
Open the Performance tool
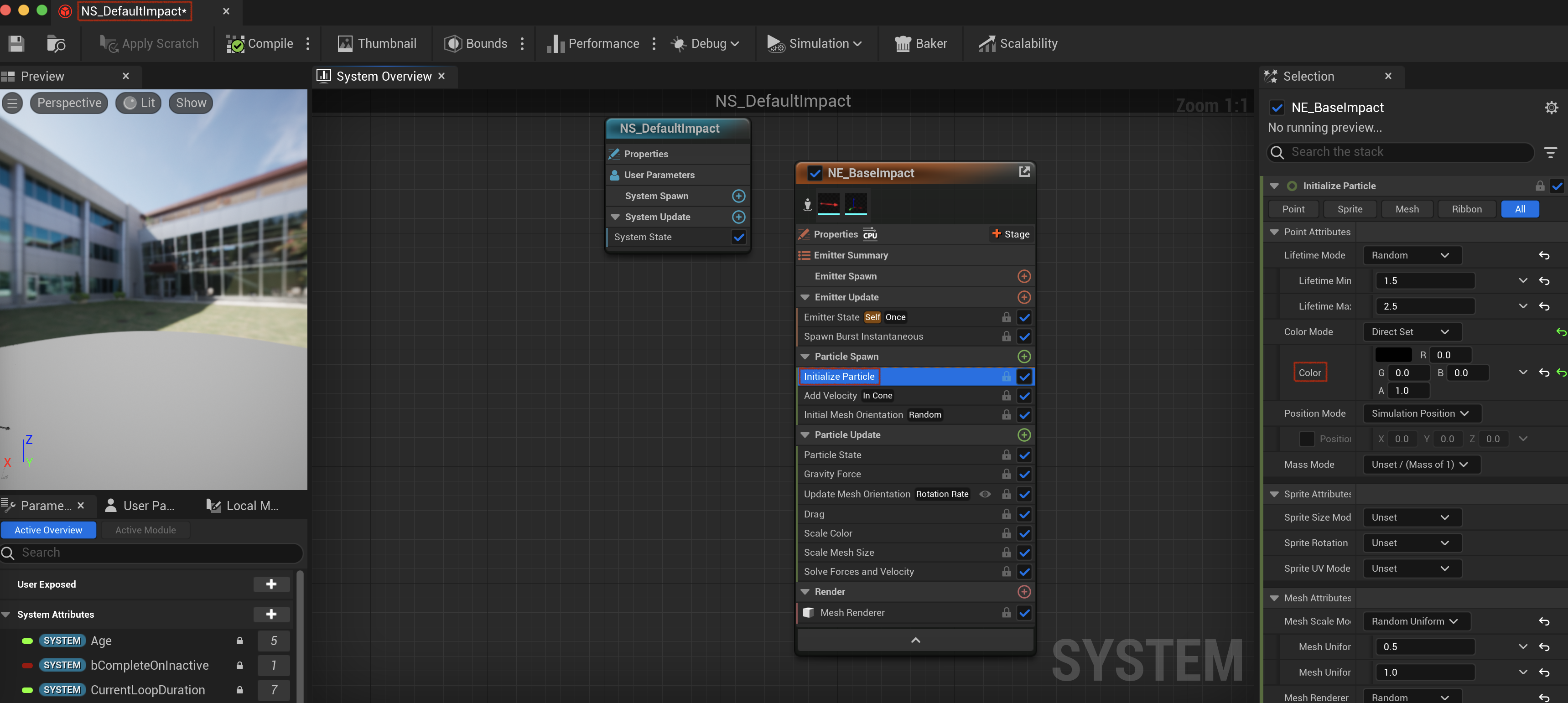pos(593,43)
